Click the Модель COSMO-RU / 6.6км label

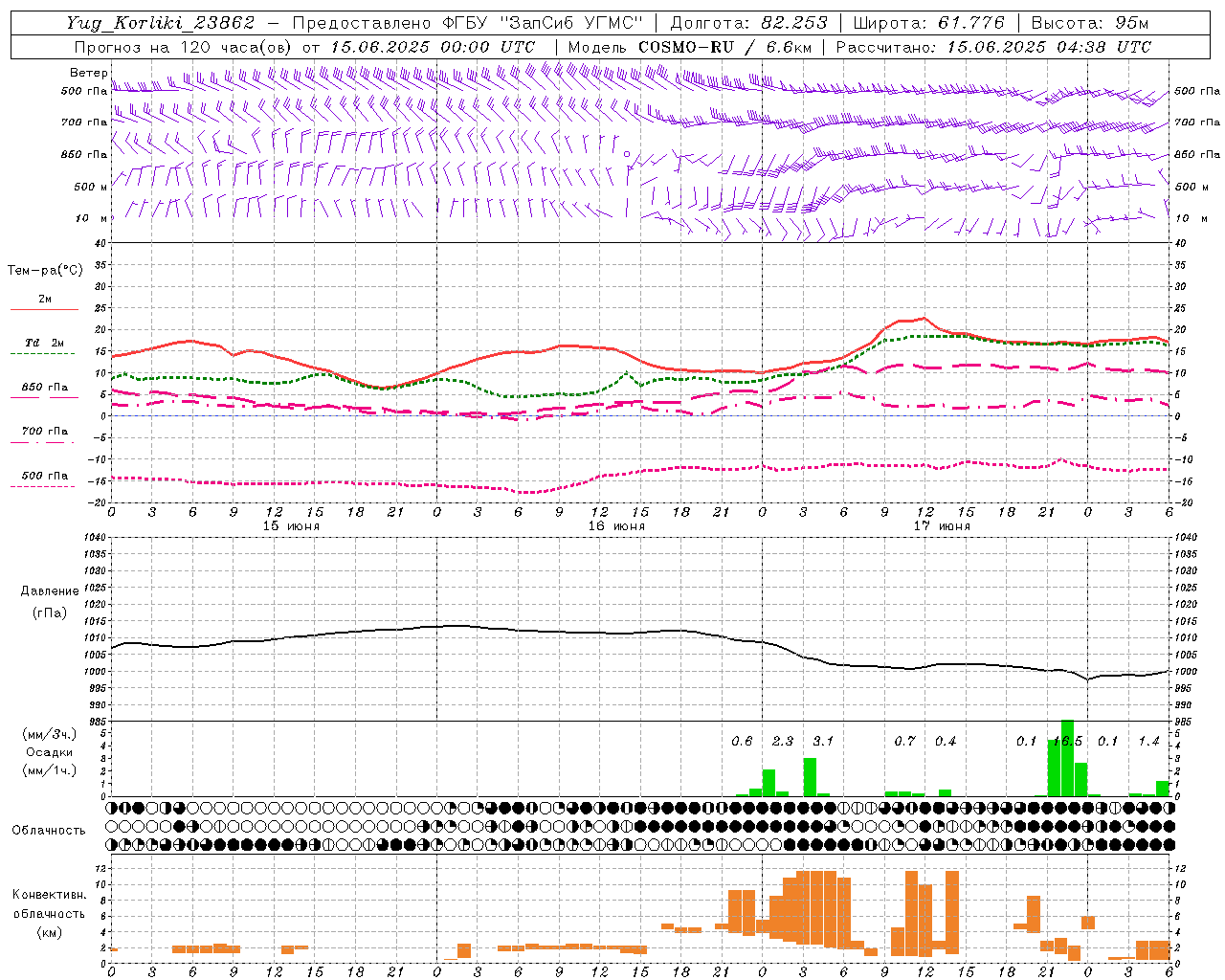pos(690,47)
